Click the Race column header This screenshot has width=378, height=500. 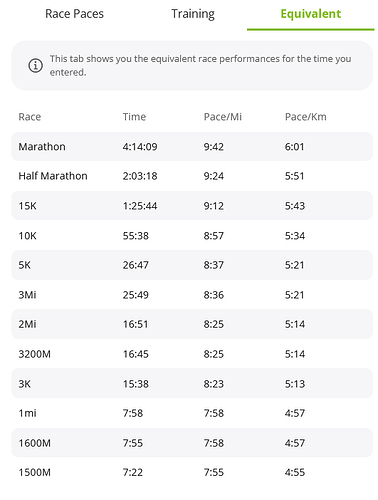(x=30, y=117)
